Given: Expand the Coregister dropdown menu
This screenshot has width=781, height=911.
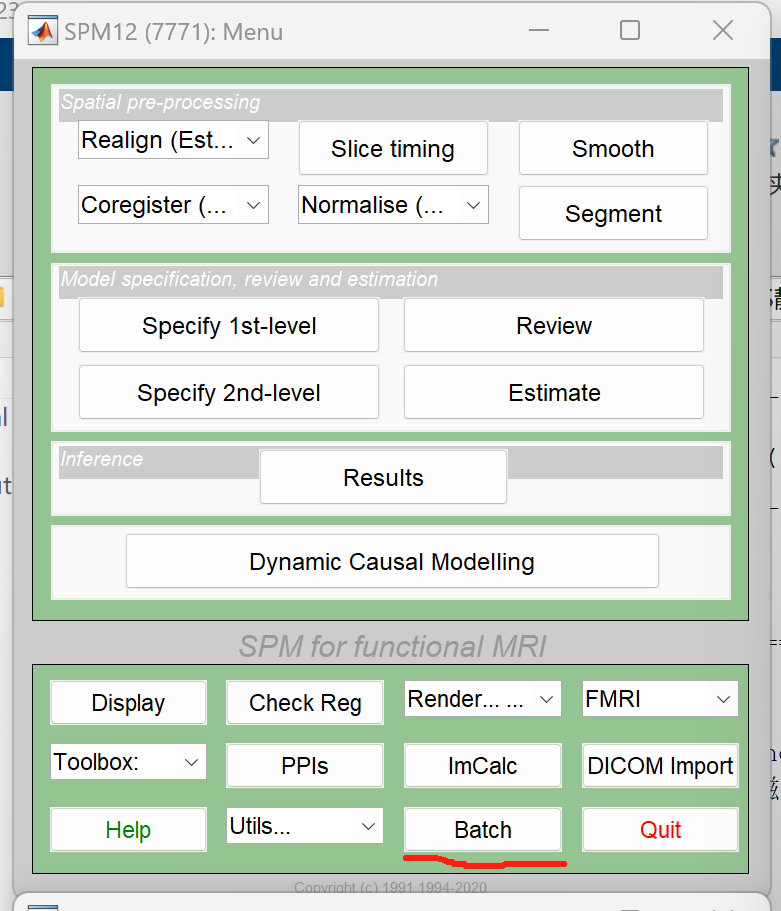Looking at the screenshot, I should (173, 205).
